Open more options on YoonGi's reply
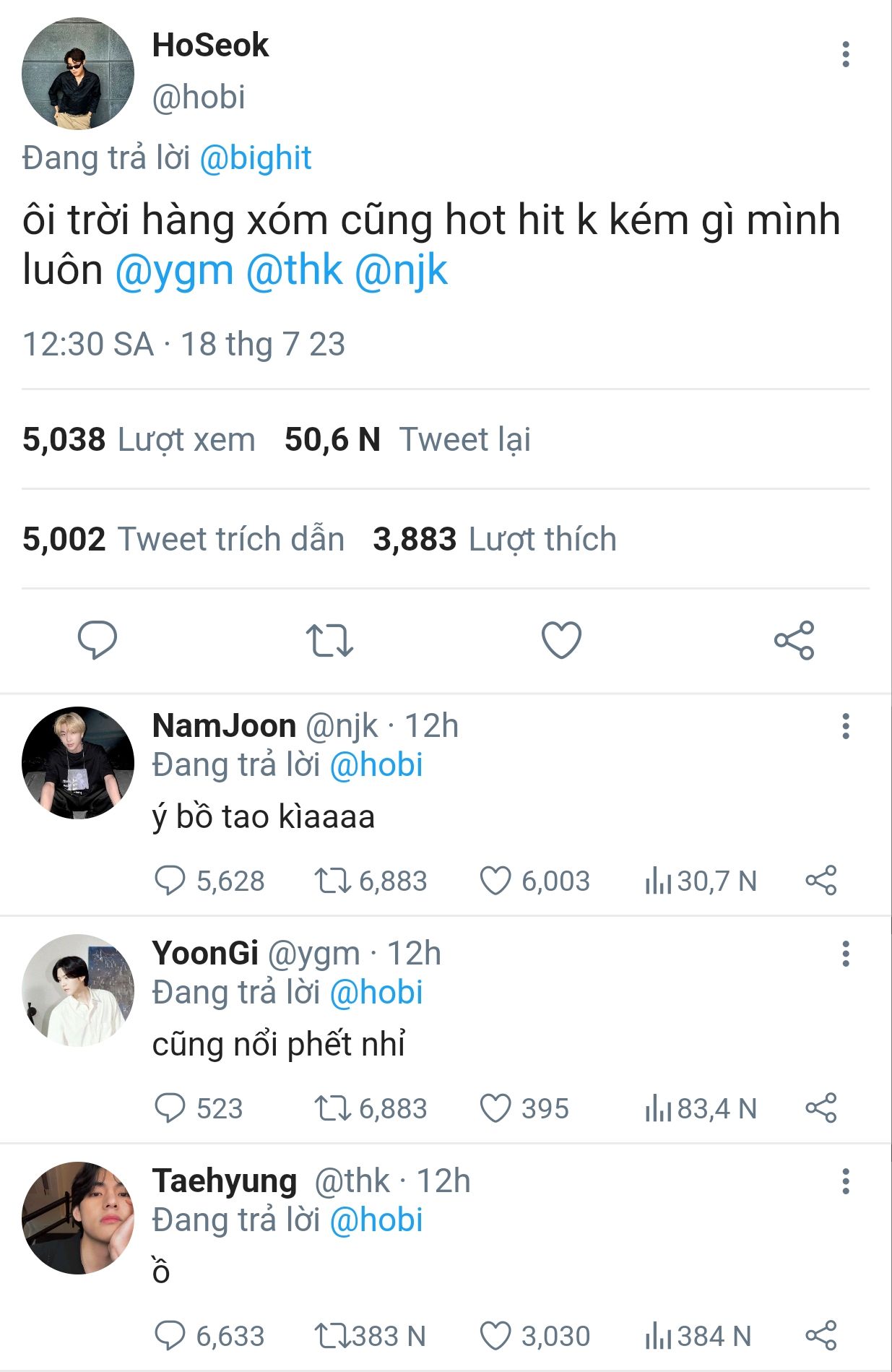The width and height of the screenshot is (892, 1372). (x=845, y=954)
